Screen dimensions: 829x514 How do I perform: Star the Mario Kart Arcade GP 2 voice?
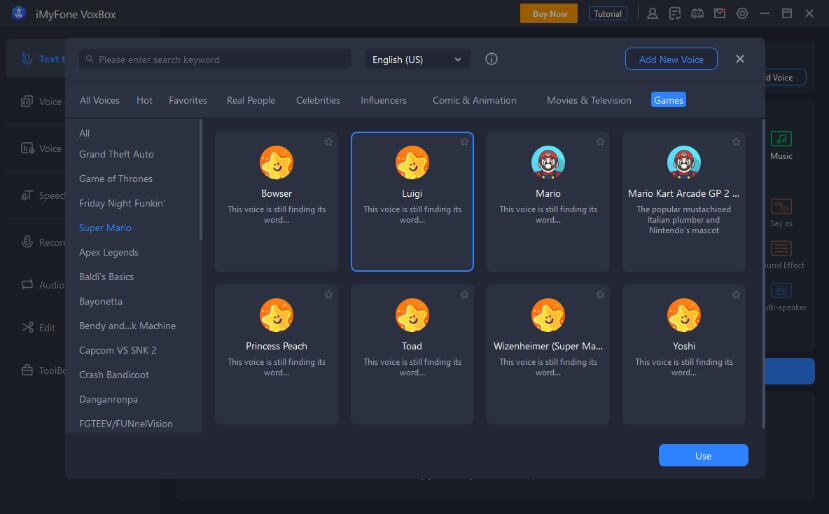tap(736, 142)
